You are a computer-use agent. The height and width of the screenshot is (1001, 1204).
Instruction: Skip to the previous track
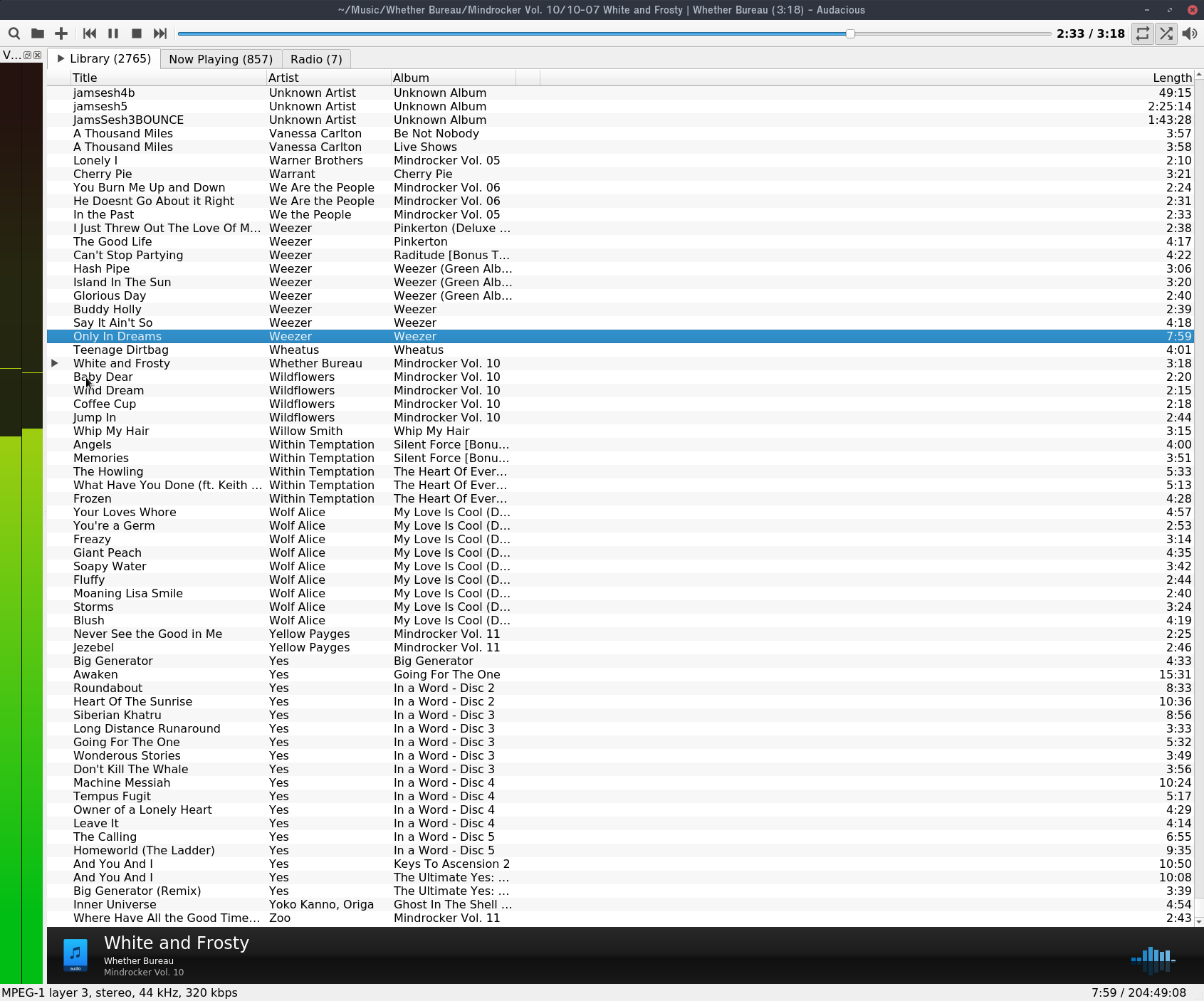pos(90,33)
